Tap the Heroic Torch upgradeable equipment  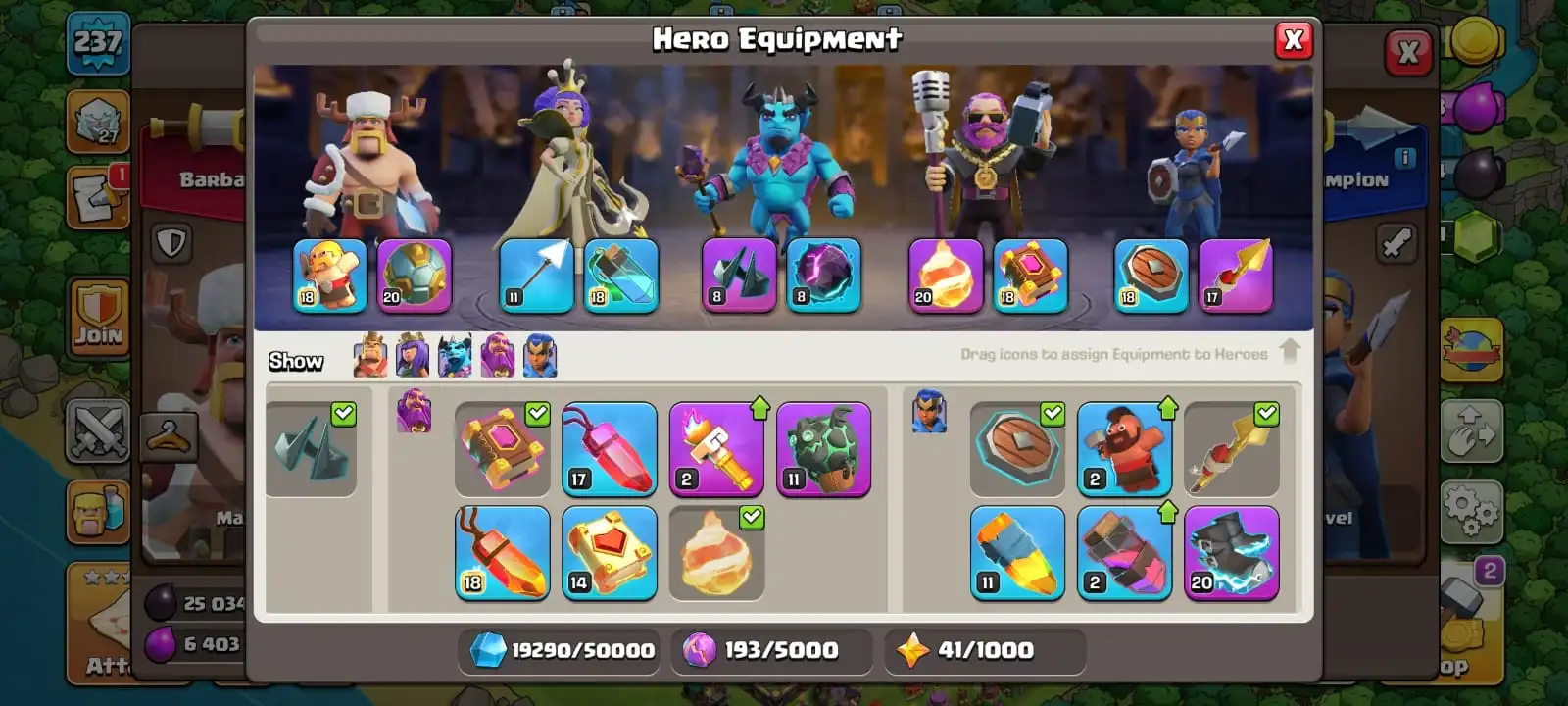click(716, 448)
